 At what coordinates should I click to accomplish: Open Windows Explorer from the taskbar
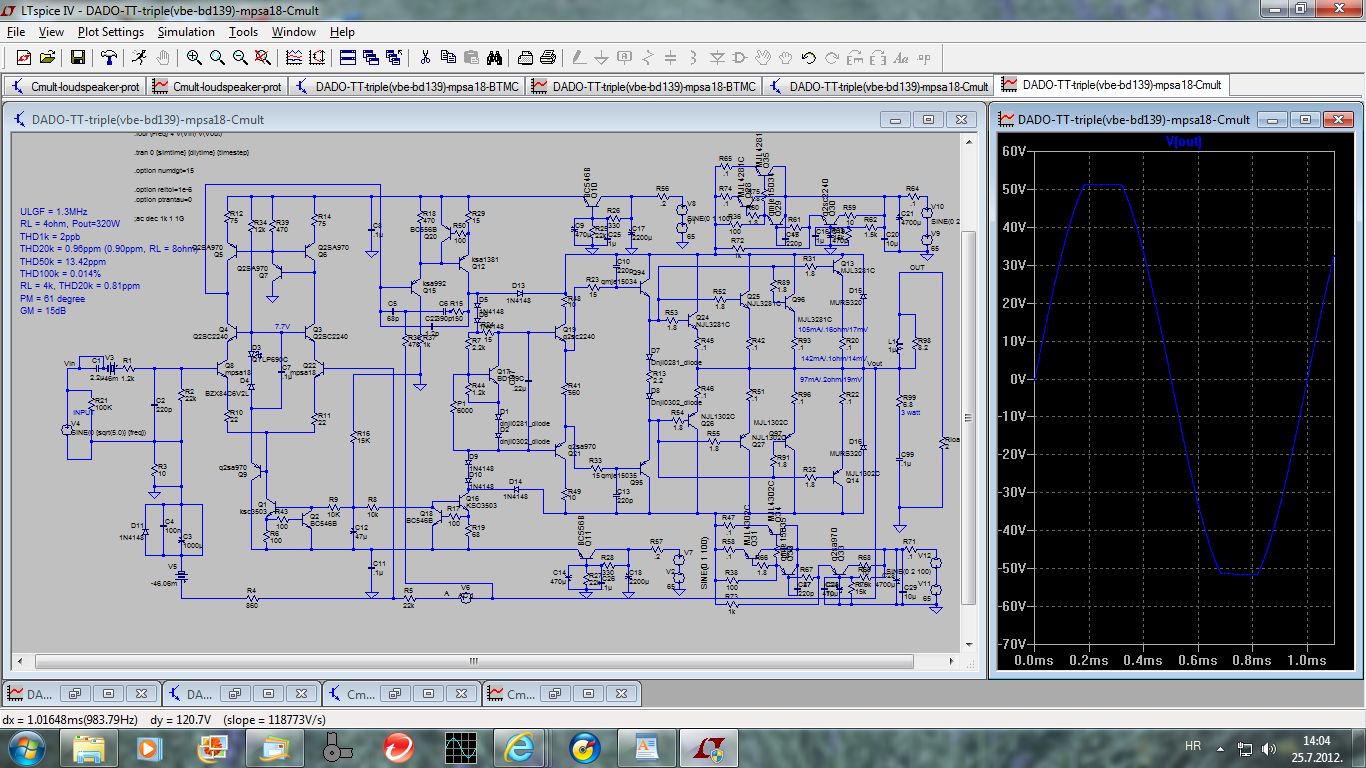tap(88, 747)
